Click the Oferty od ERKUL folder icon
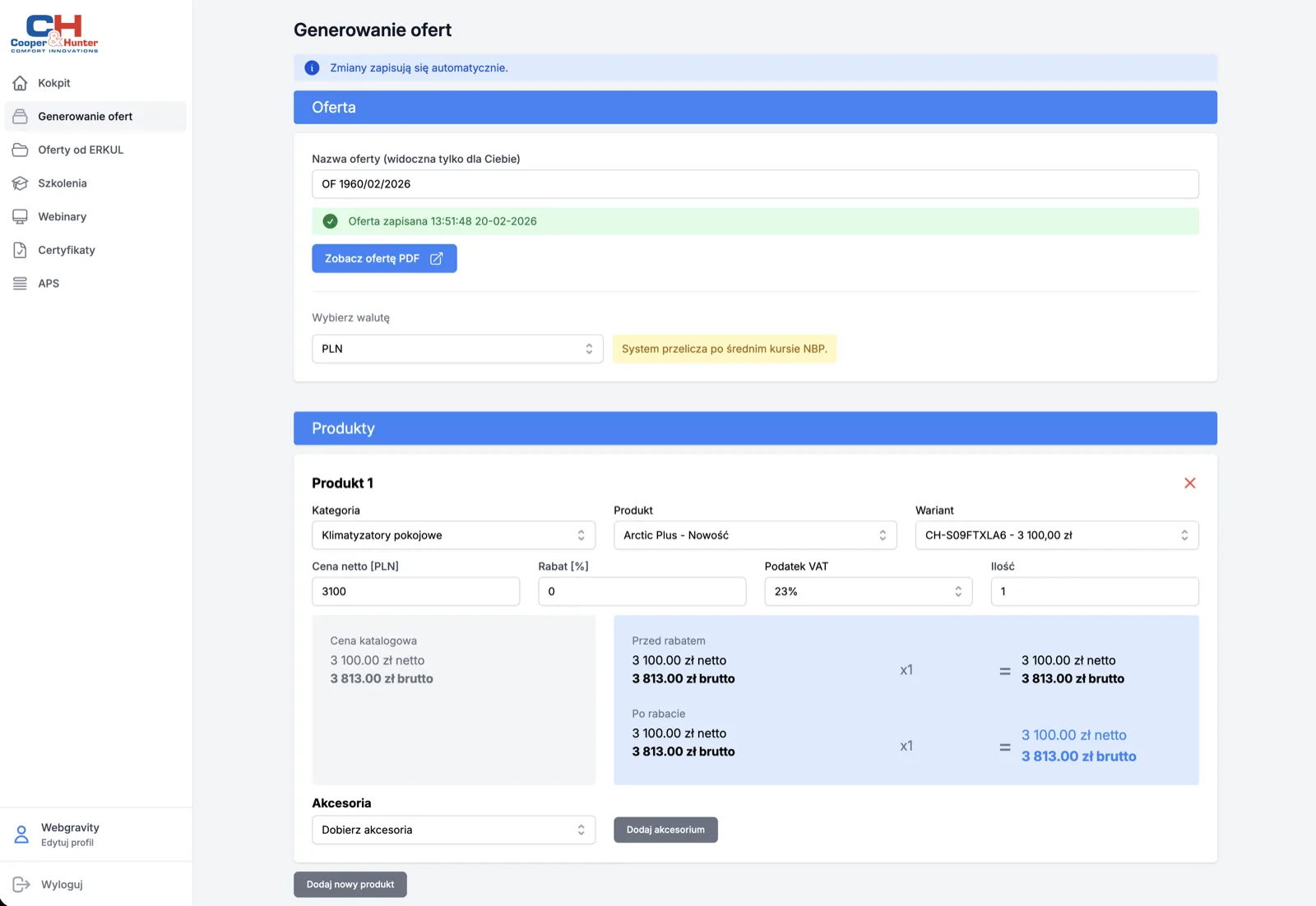The width and height of the screenshot is (1316, 906). click(x=21, y=150)
